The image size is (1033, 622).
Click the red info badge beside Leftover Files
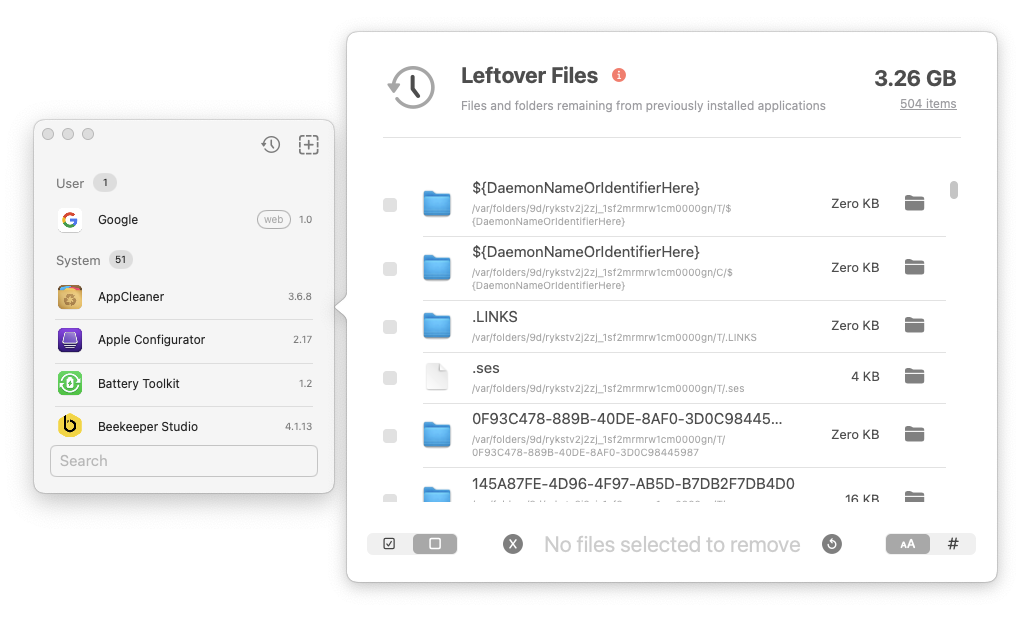pyautogui.click(x=619, y=75)
